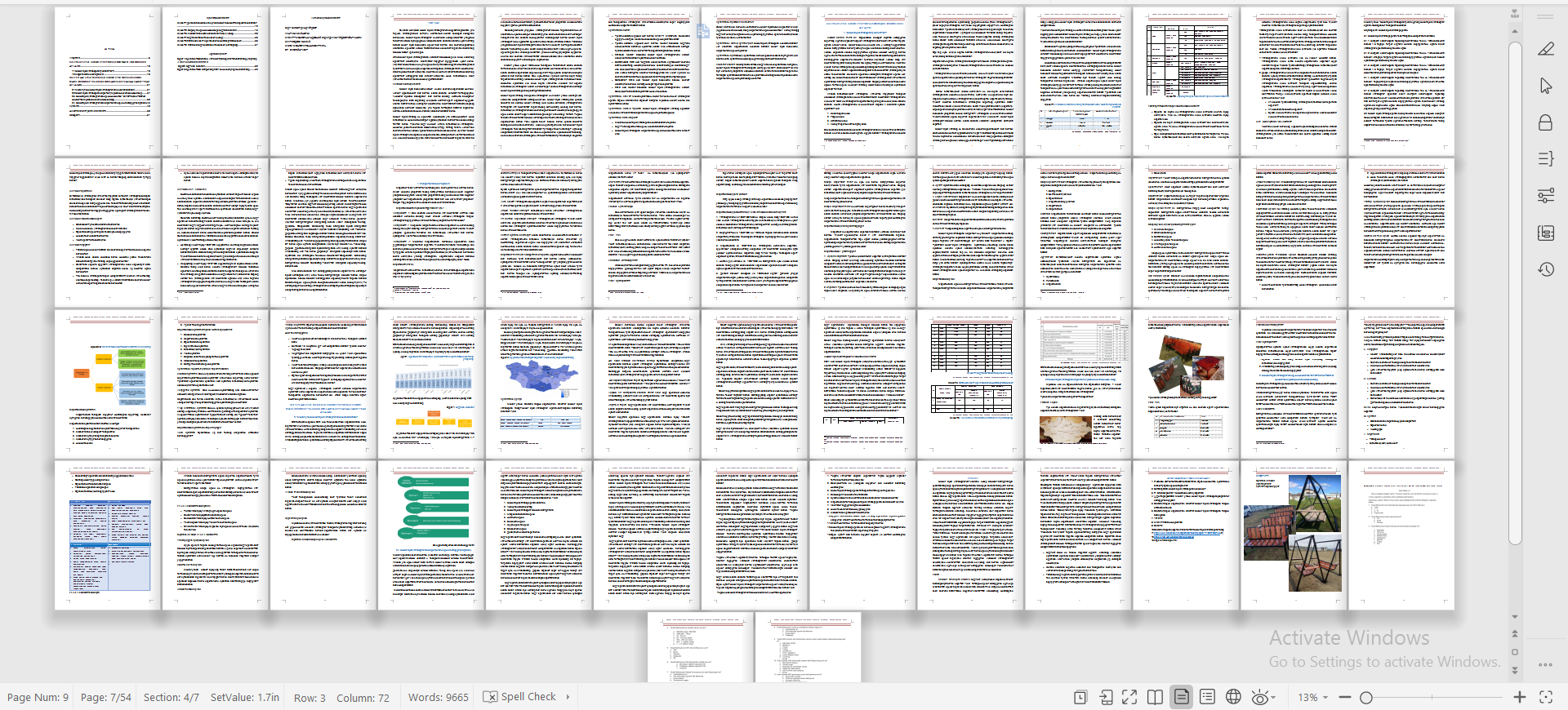1568x710 pixels.
Task: Click the zoom in plus button
Action: [1519, 697]
